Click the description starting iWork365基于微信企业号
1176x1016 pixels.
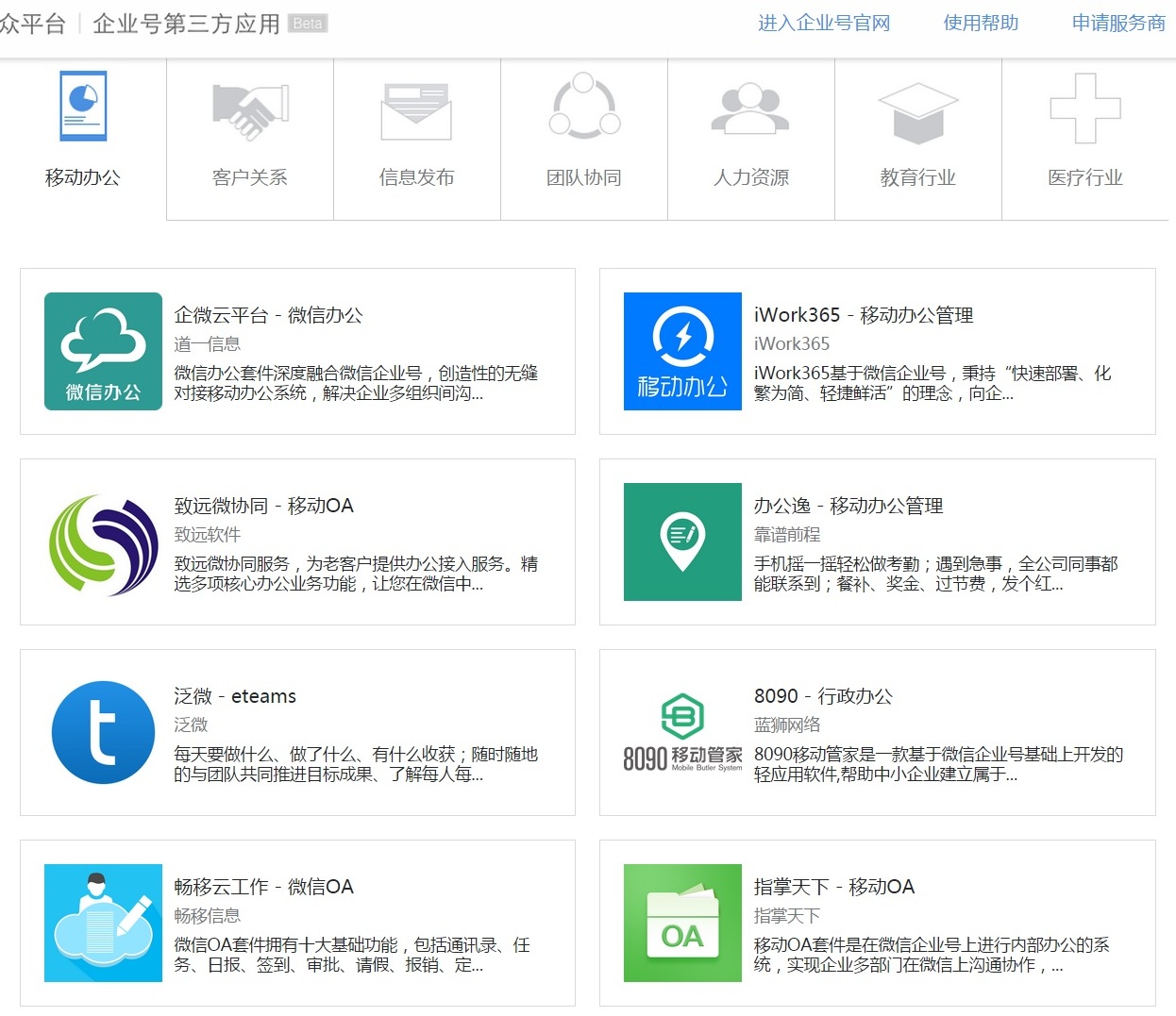point(932,383)
